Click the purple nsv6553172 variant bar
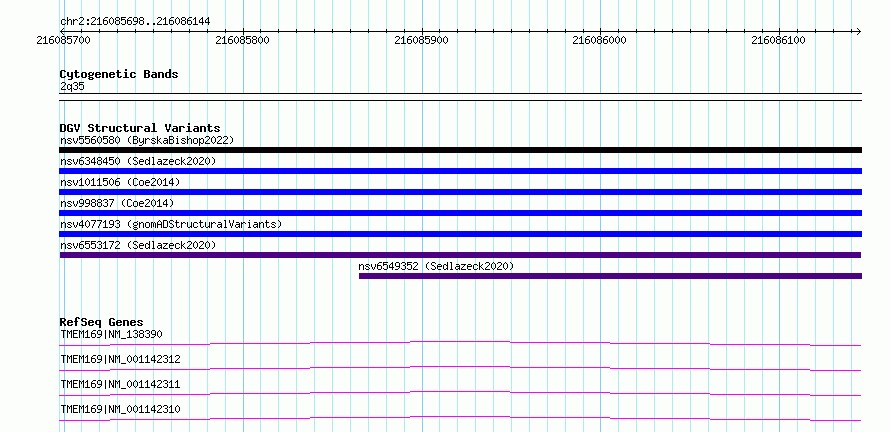This screenshot has width=890, height=432. pyautogui.click(x=460, y=255)
